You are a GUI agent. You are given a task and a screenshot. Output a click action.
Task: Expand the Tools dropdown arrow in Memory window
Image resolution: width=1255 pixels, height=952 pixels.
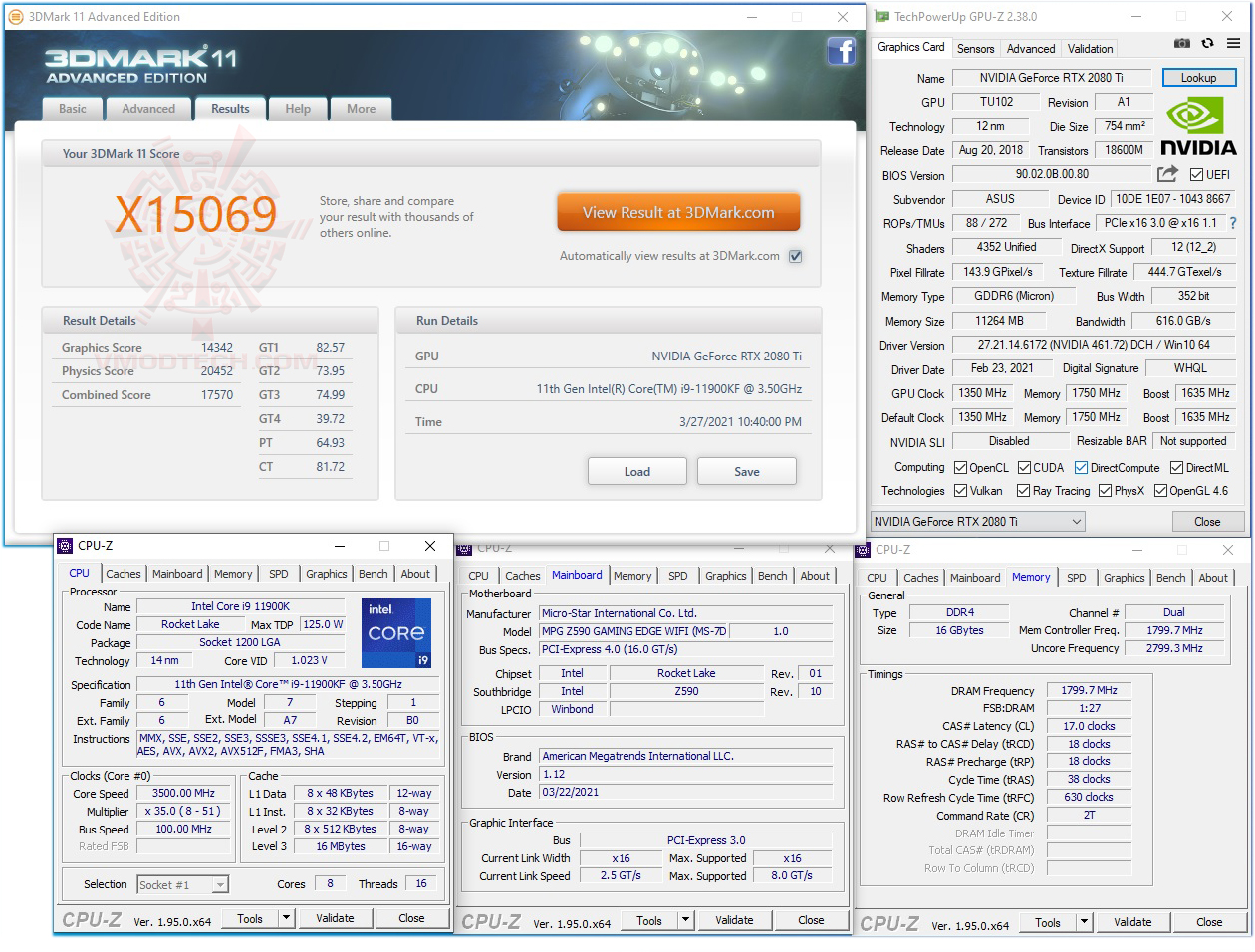(1085, 922)
